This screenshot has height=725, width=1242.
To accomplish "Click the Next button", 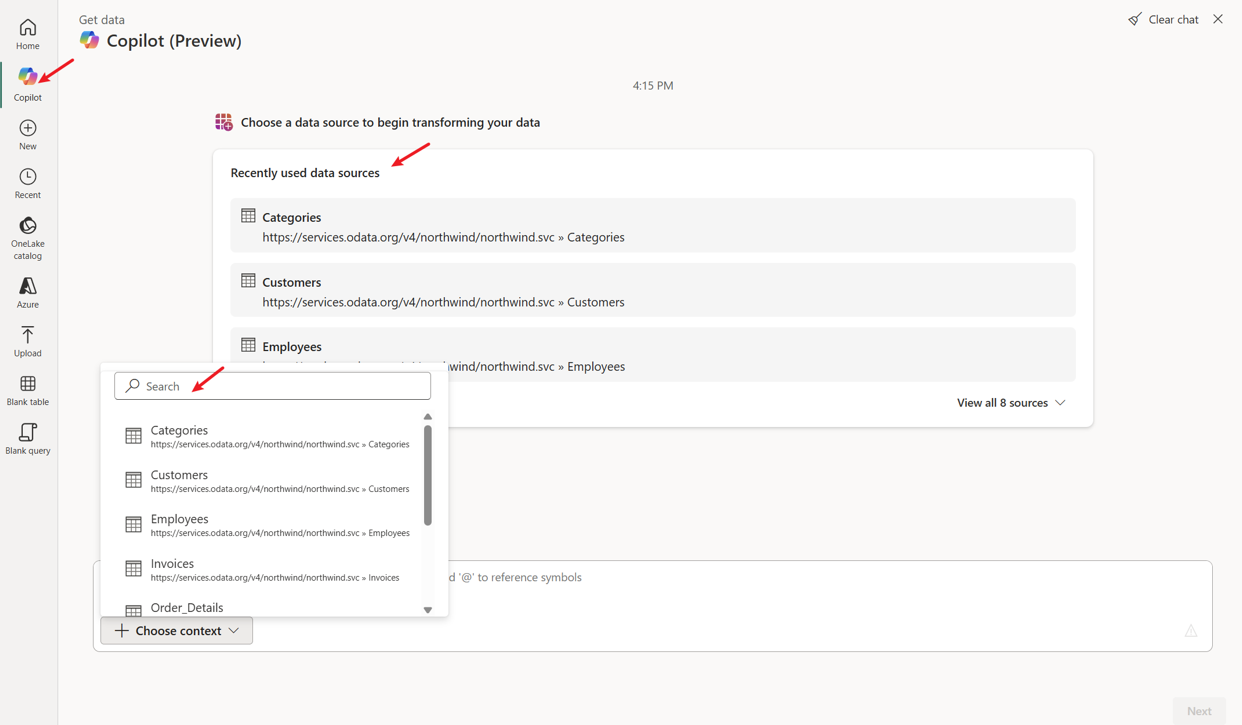I will point(1198,709).
